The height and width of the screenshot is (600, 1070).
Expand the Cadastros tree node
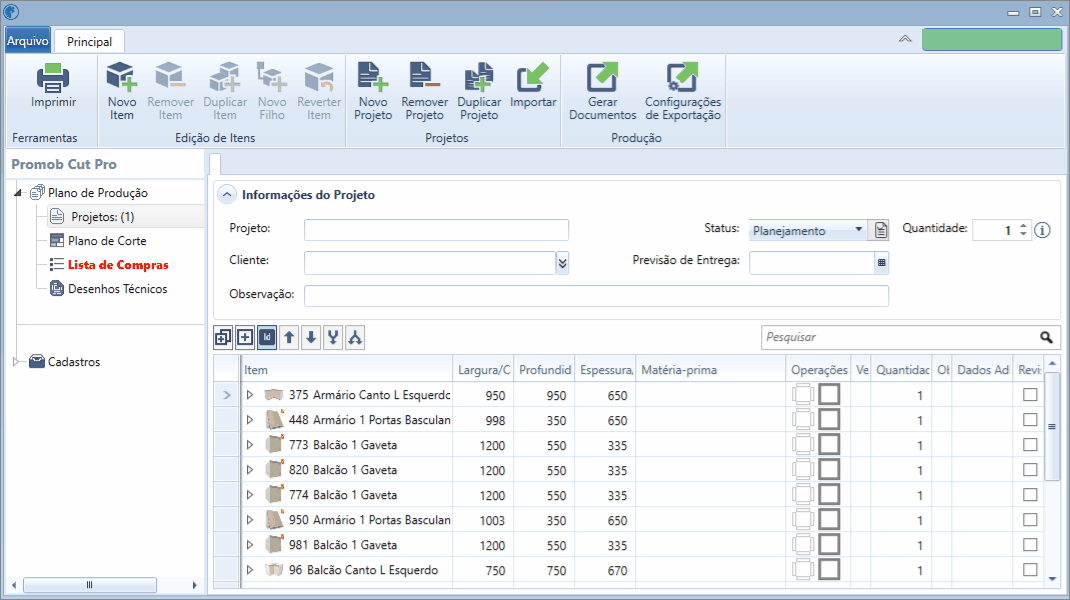point(16,362)
